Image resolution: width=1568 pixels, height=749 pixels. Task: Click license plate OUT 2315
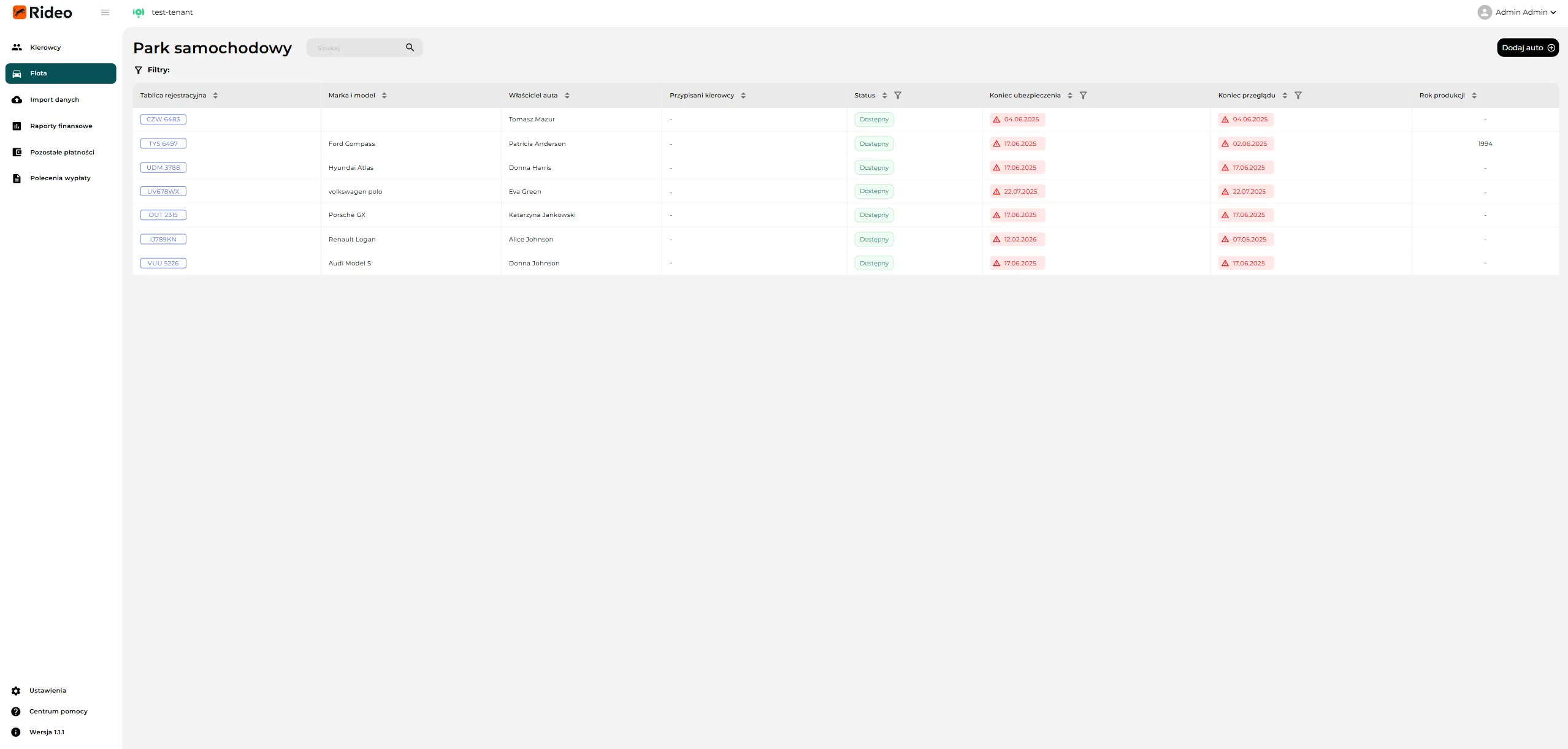(x=163, y=215)
